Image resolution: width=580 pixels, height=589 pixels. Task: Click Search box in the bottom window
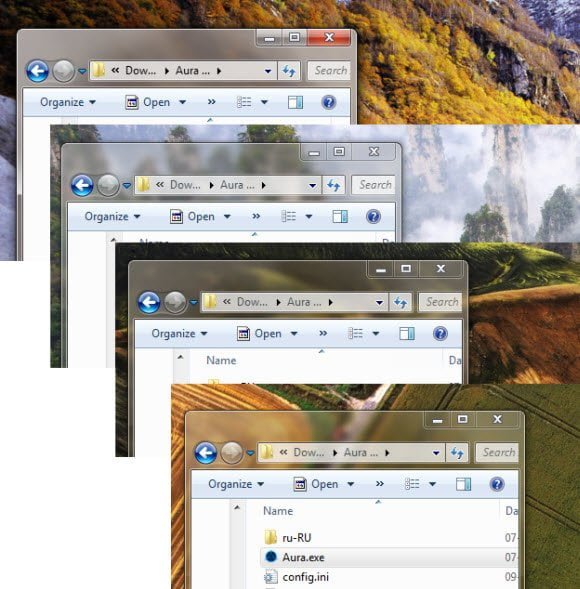[x=498, y=452]
